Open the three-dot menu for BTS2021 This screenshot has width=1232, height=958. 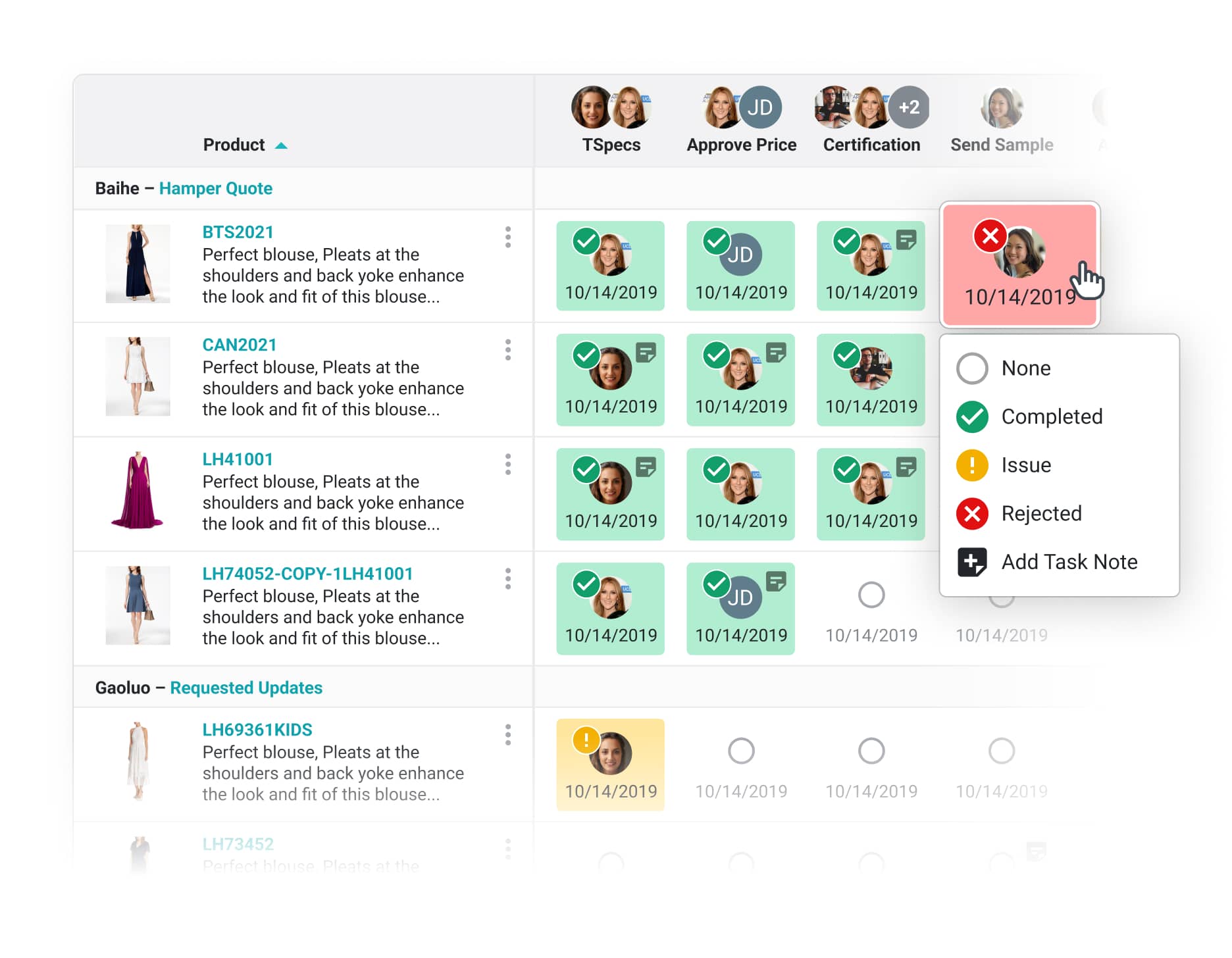click(507, 237)
